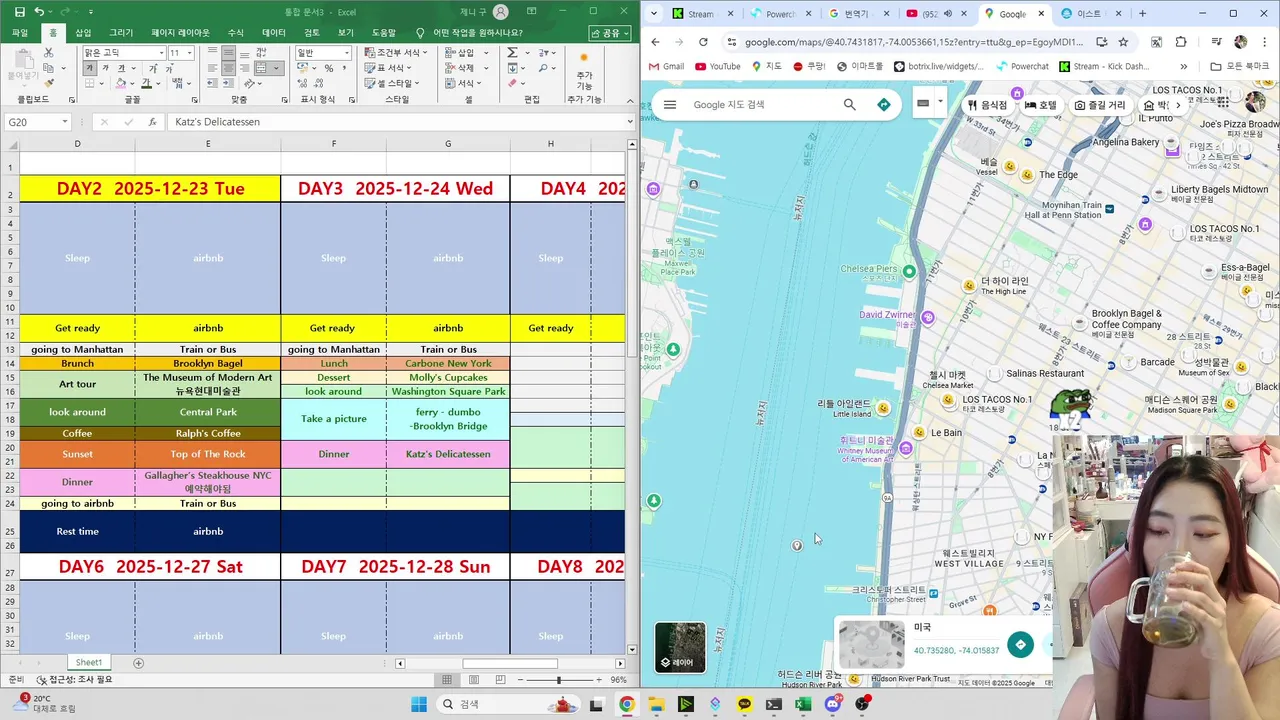
Task: Open the Gmail bookmark
Action: click(666, 67)
